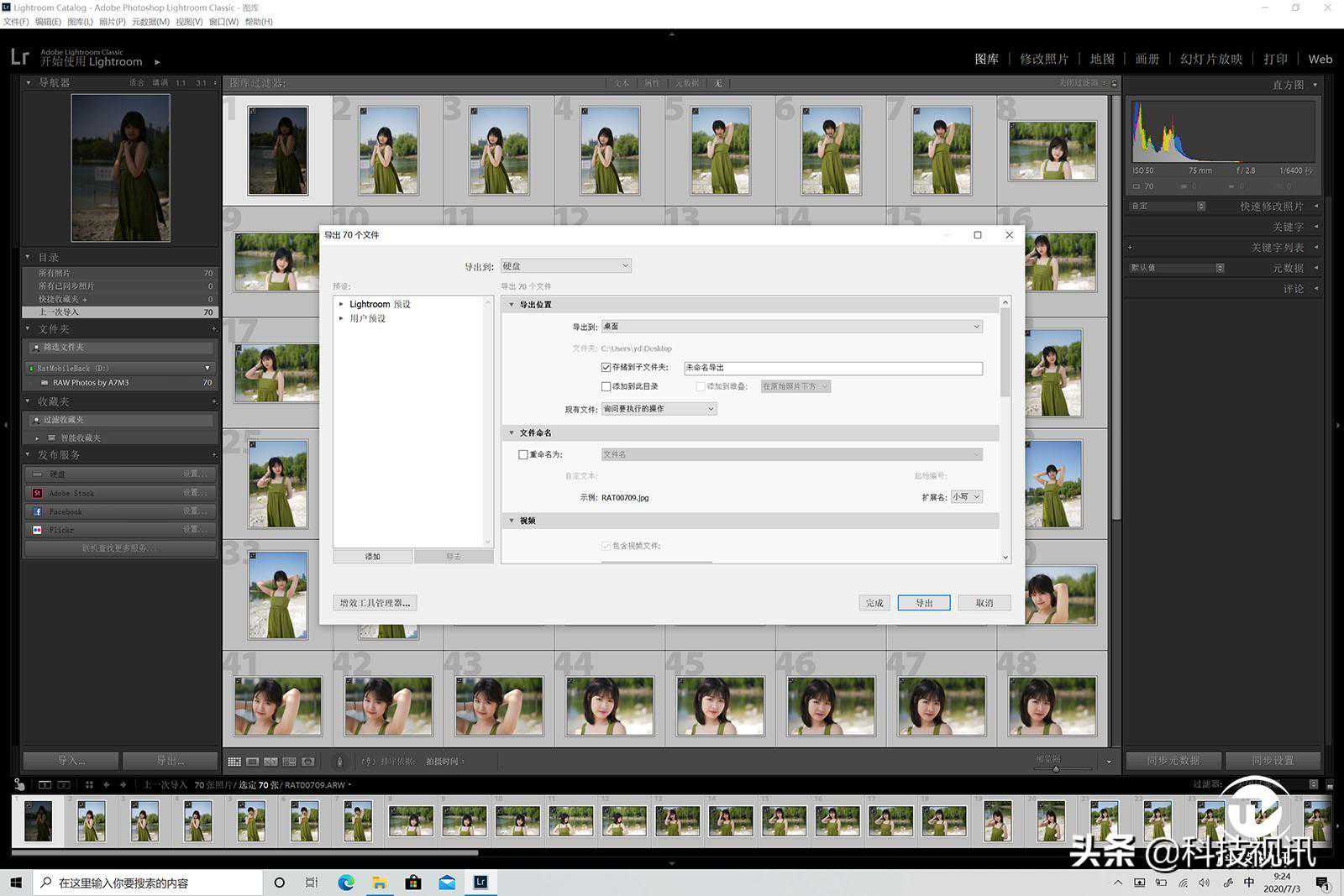Open the 文件(F) menu
The height and width of the screenshot is (896, 1344).
[15, 22]
